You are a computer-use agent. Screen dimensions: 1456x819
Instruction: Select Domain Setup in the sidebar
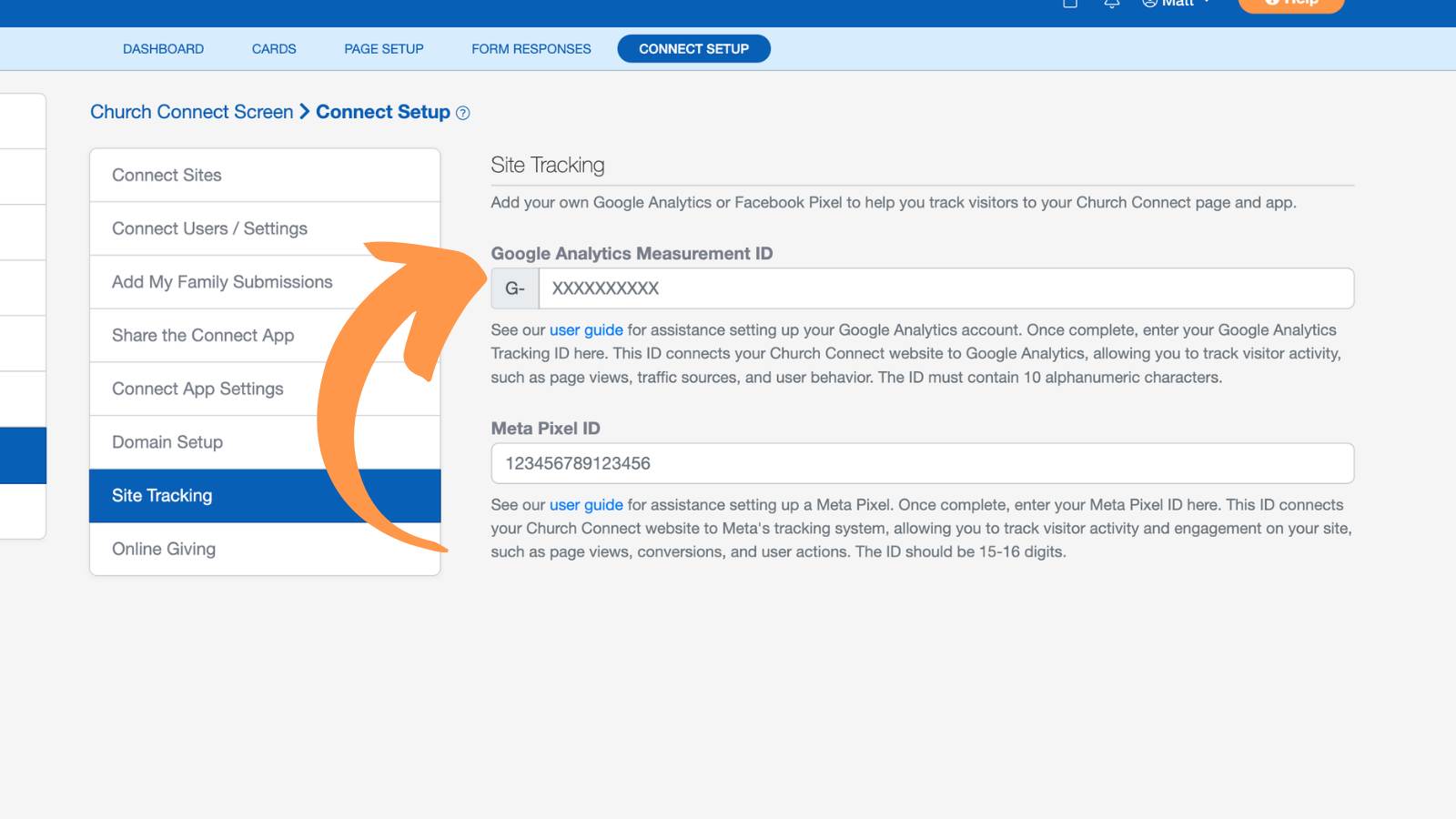[265, 442]
